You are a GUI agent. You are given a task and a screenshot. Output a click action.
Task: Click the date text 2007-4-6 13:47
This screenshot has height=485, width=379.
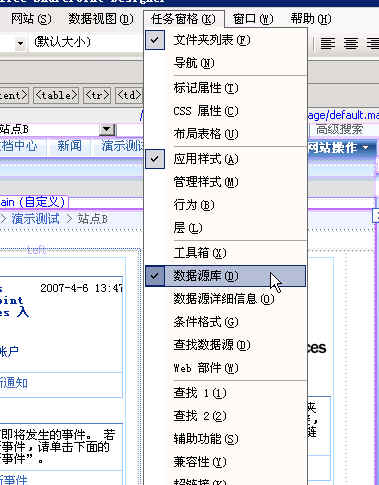pos(82,288)
